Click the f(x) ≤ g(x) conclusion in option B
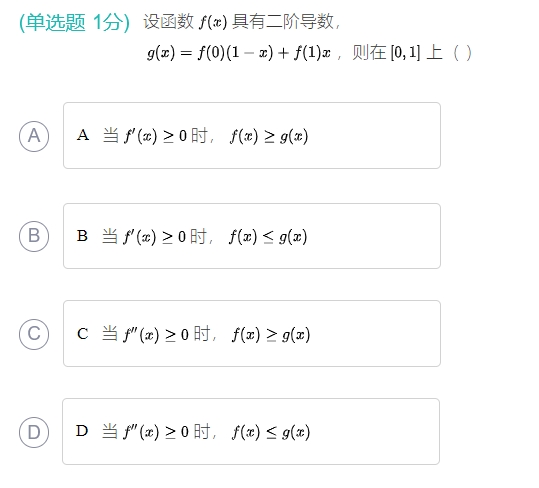The width and height of the screenshot is (539, 488). 268,237
